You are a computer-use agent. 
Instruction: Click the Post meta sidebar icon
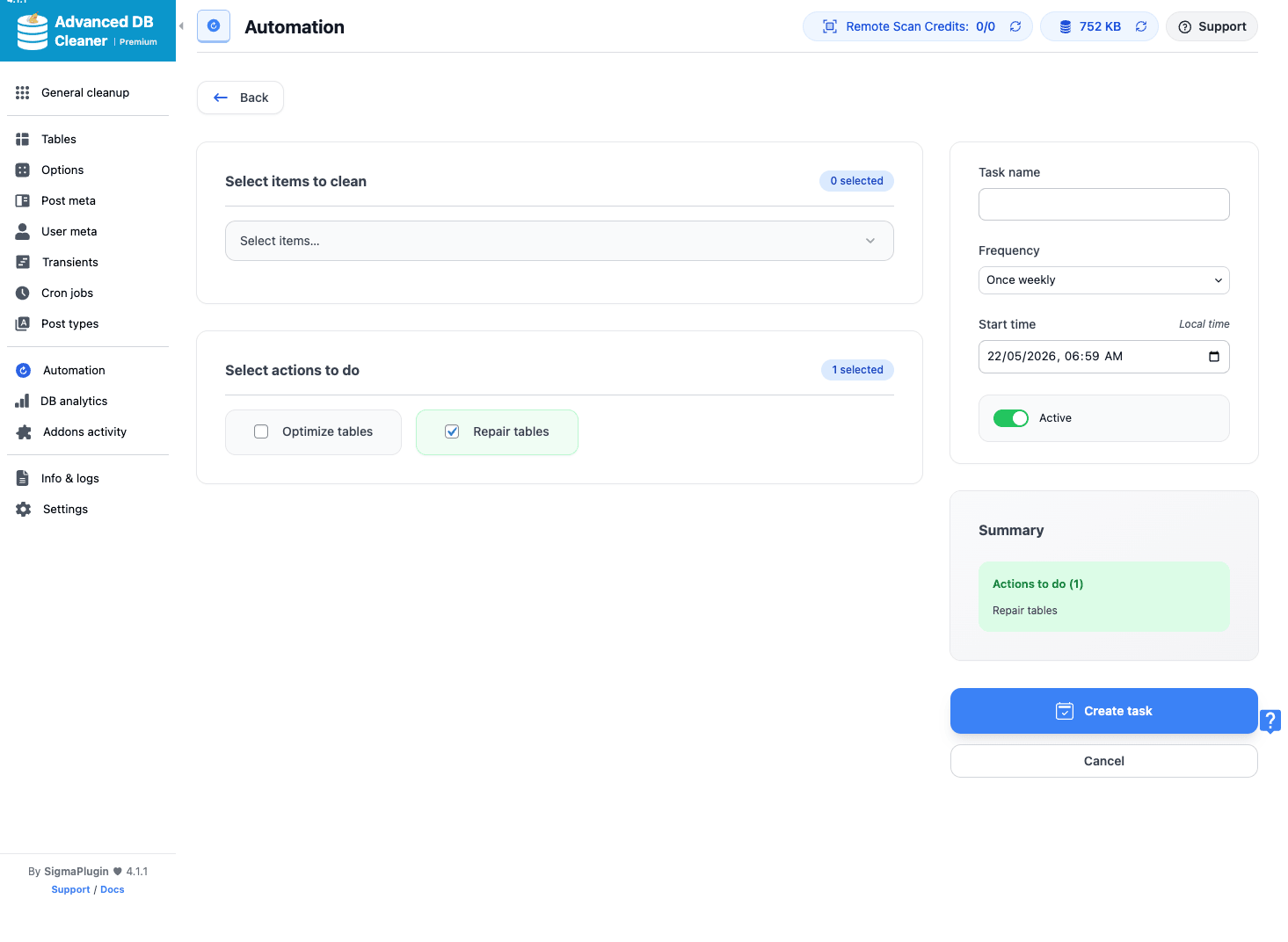click(x=23, y=200)
